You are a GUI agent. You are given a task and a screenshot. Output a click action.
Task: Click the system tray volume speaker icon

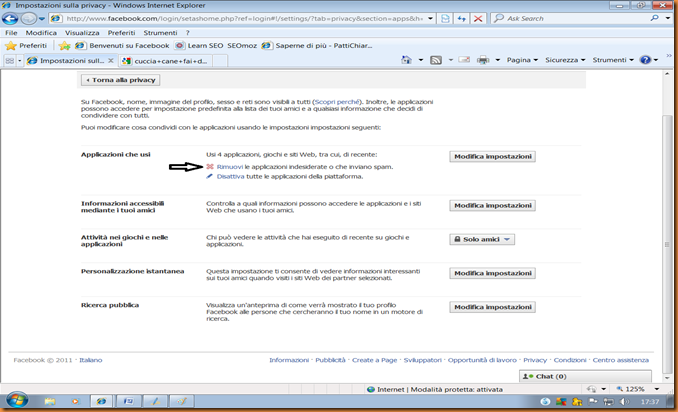[x=624, y=402]
